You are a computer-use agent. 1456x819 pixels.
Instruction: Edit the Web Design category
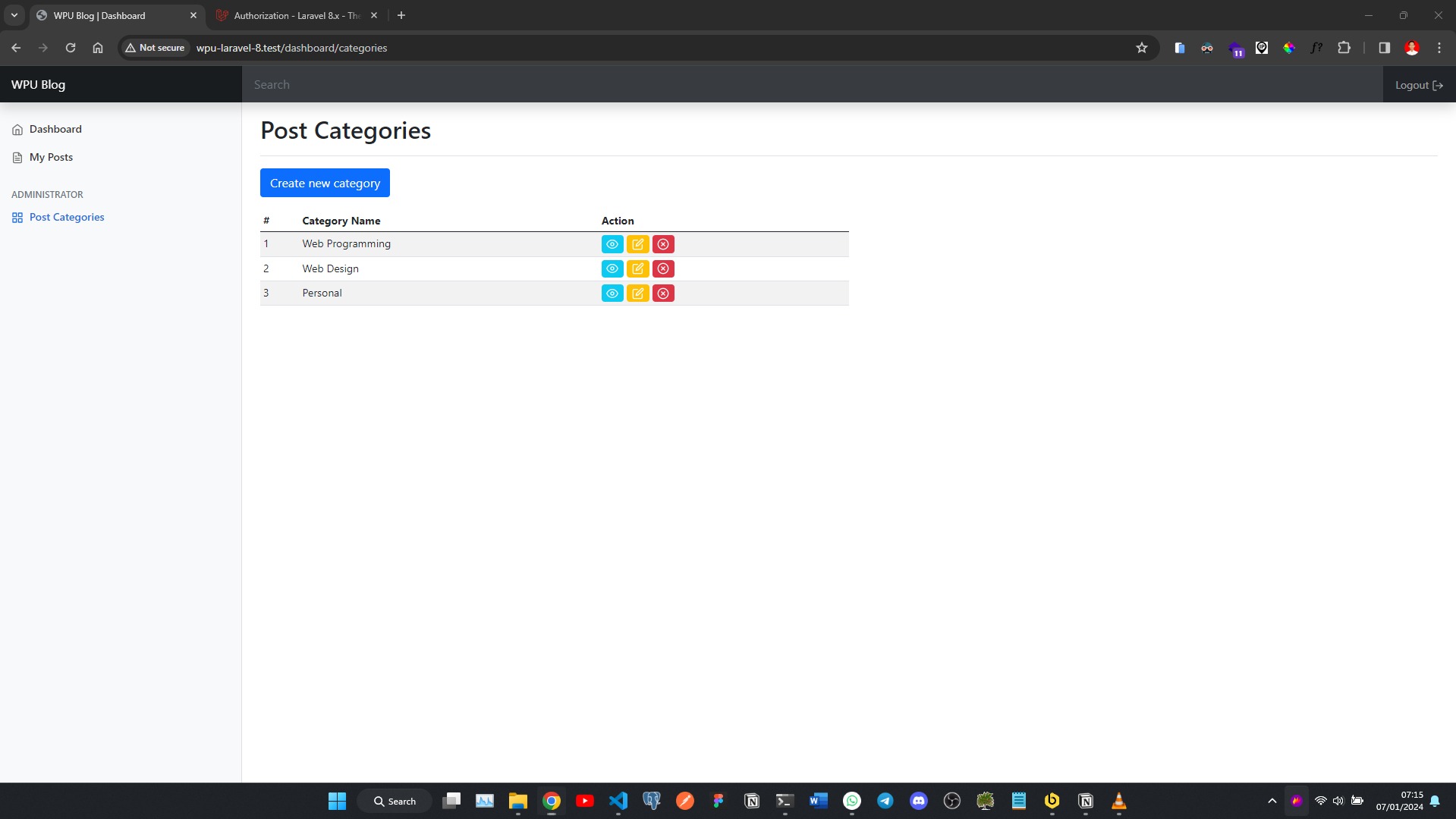(637, 268)
